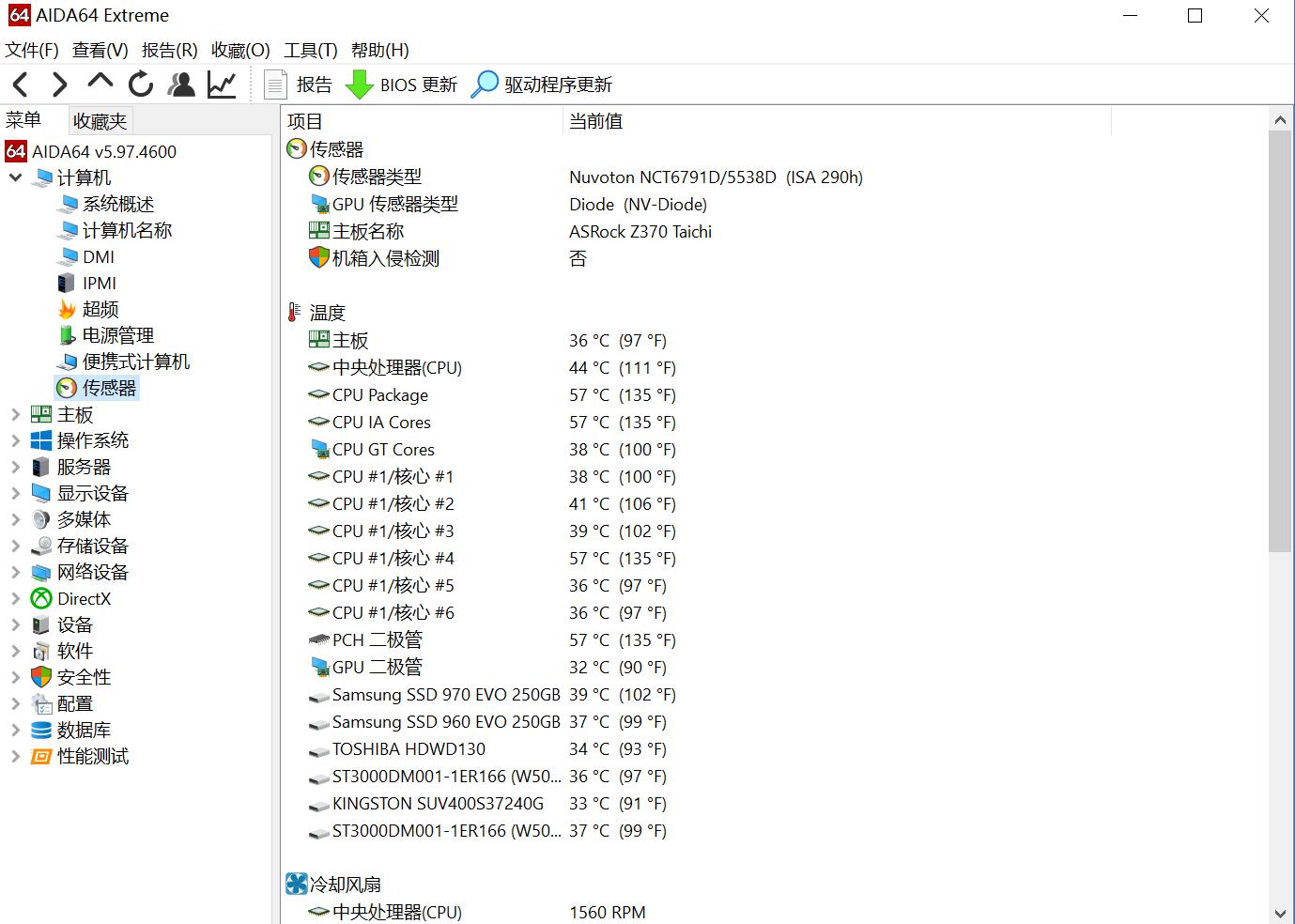
Task: Open the graph chart toolbar icon
Action: (222, 85)
